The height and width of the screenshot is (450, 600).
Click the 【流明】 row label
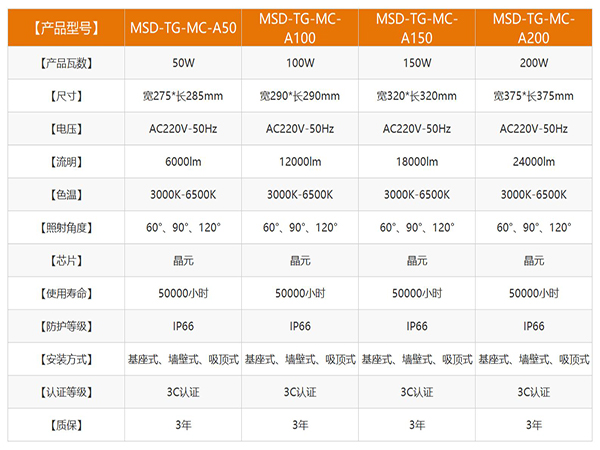click(66, 162)
